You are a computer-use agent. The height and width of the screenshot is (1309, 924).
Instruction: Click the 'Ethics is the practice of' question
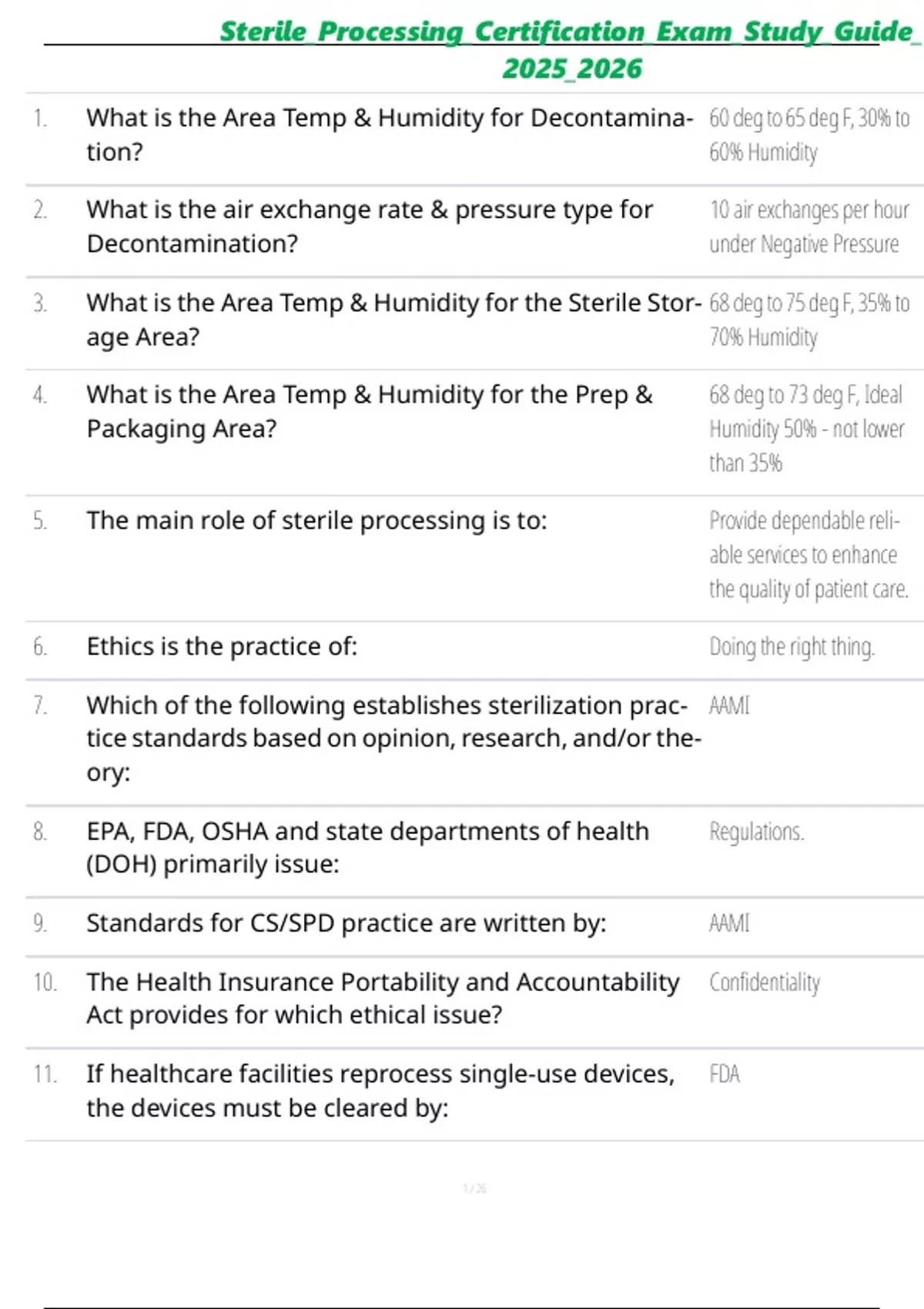(x=222, y=647)
